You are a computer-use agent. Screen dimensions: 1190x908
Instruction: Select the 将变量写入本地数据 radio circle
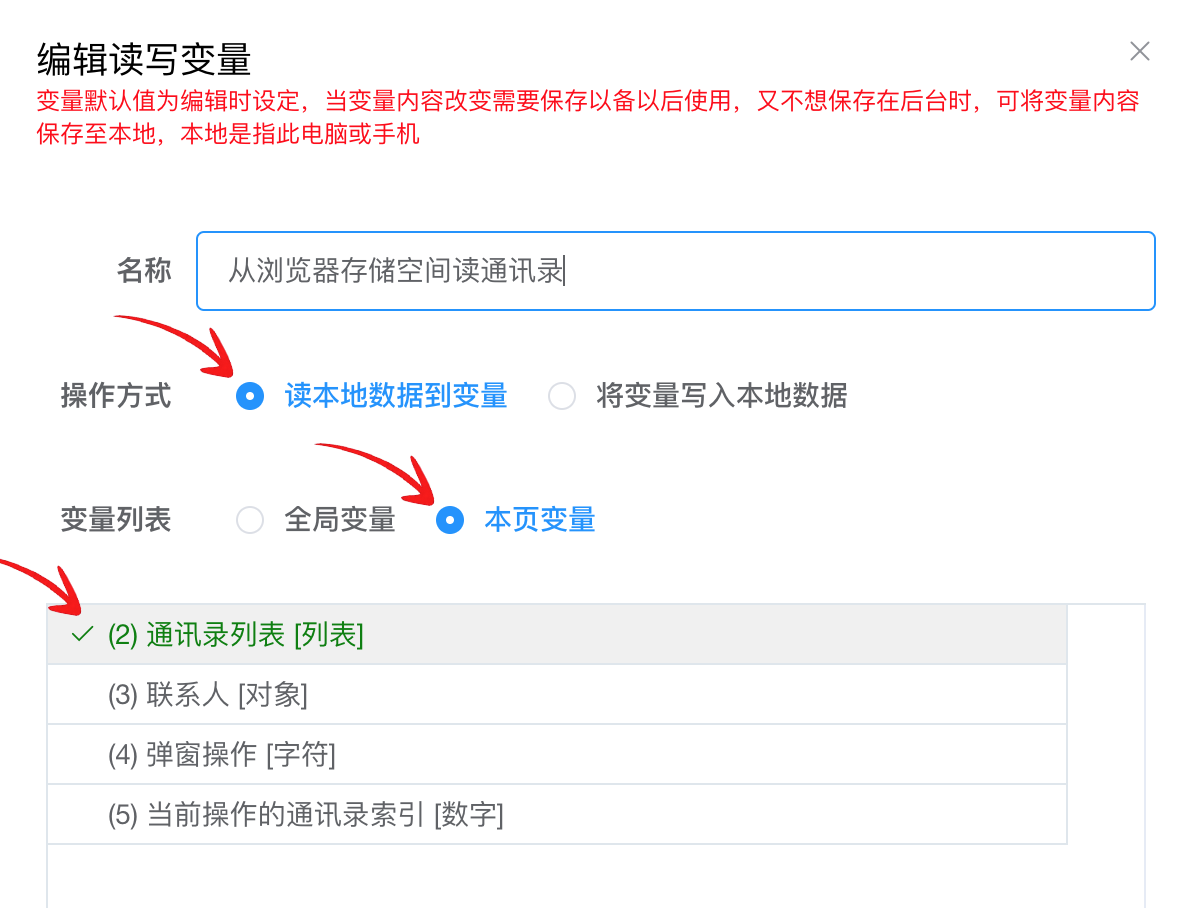pyautogui.click(x=562, y=396)
